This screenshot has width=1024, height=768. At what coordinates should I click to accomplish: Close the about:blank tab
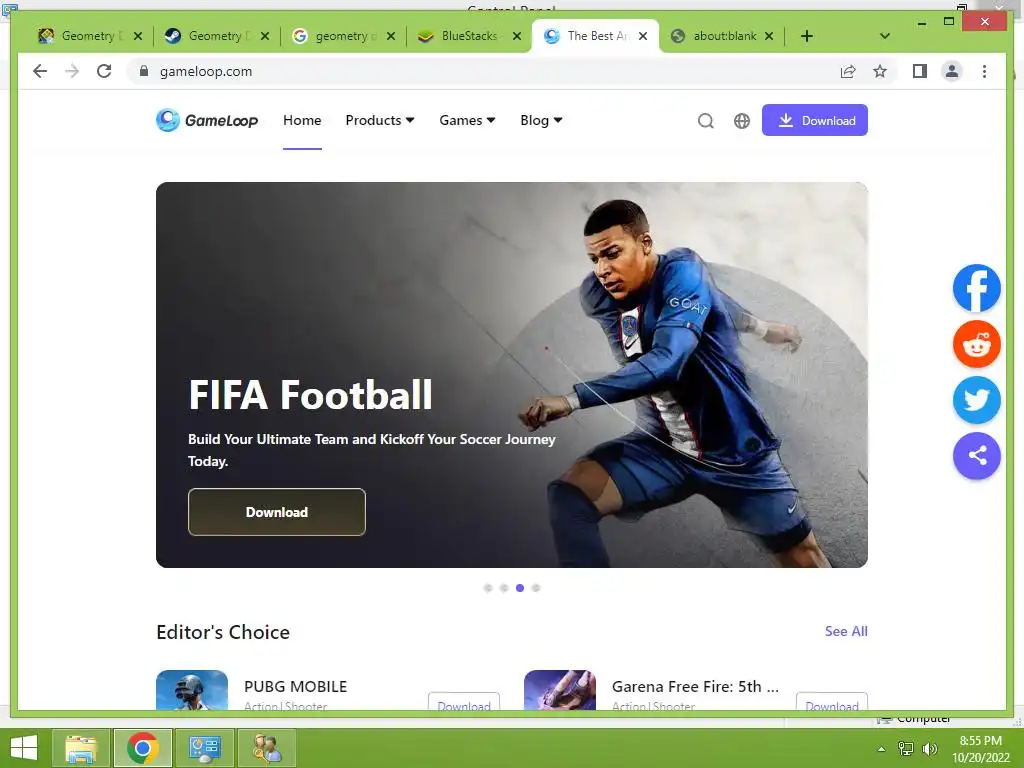click(x=769, y=36)
